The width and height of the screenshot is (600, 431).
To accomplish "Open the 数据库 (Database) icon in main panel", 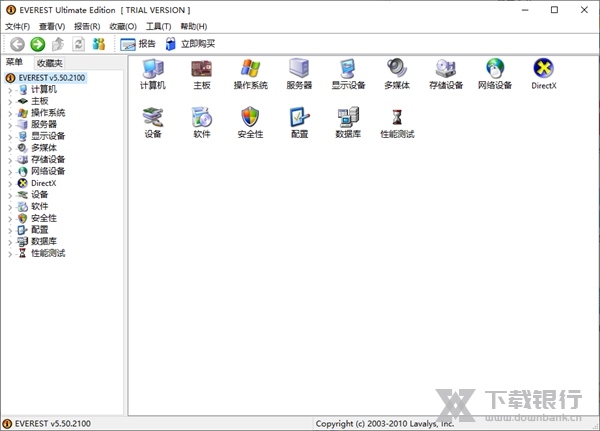I will (x=348, y=118).
